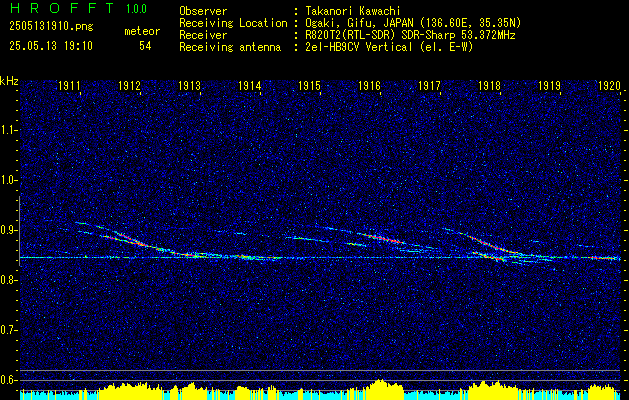The image size is (629, 400).
Task: Click the meteor count 54
Action: (x=145, y=46)
